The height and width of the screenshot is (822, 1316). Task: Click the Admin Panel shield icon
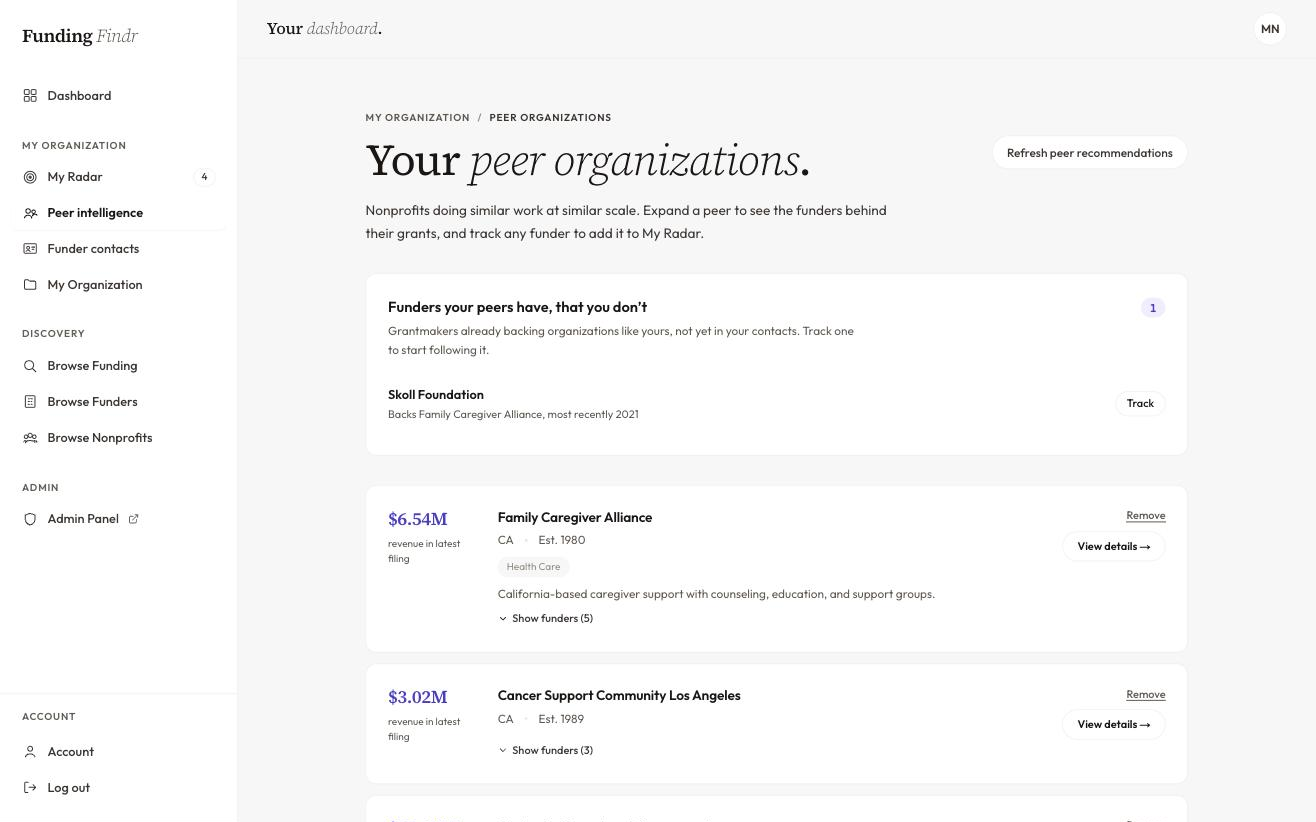tap(30, 519)
